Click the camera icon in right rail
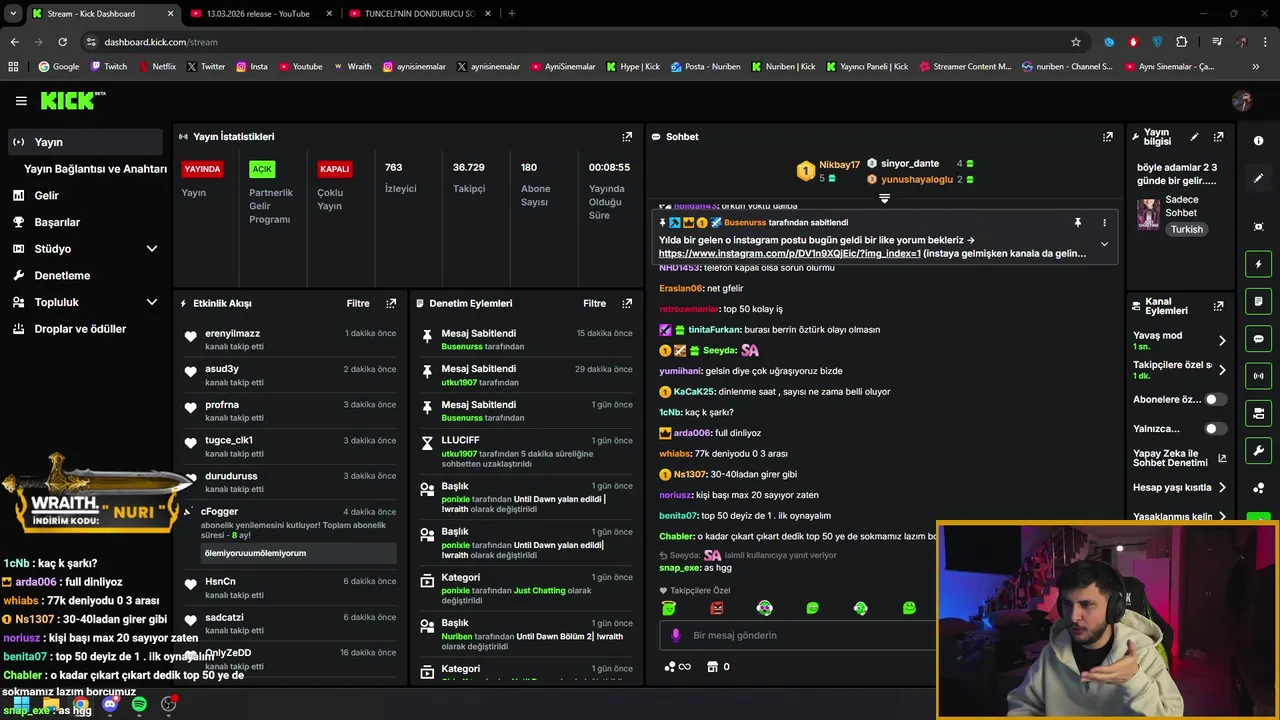 (x=1258, y=413)
